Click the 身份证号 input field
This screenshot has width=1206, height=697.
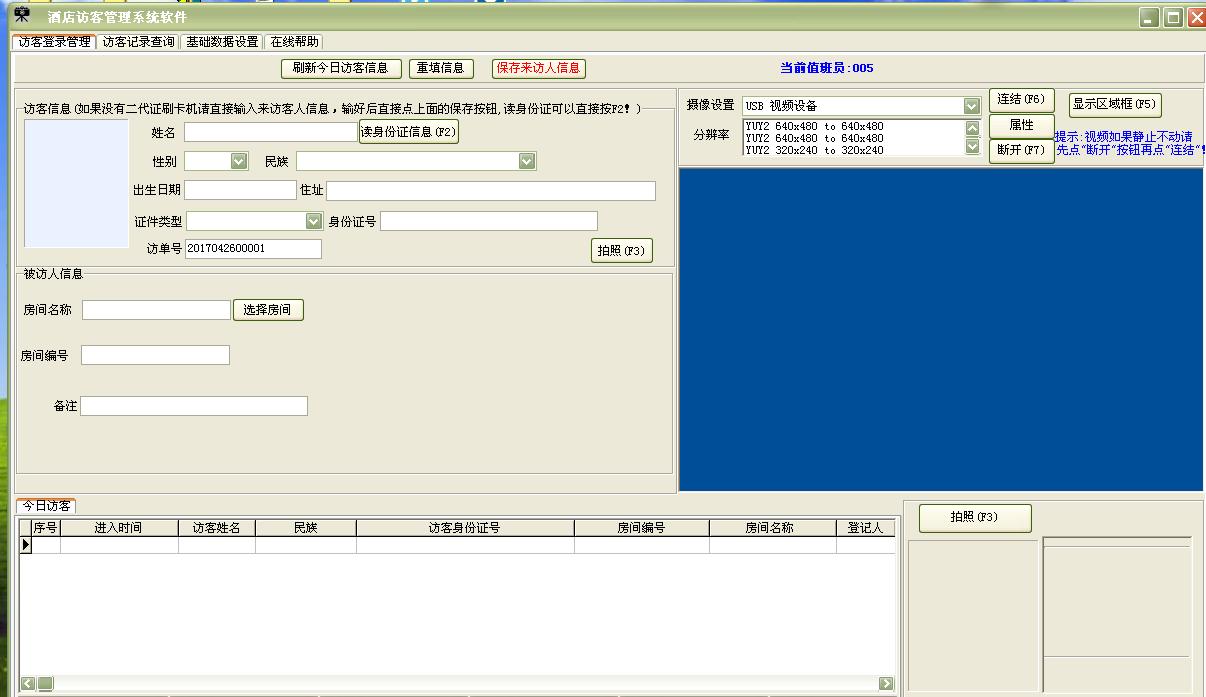tap(488, 221)
